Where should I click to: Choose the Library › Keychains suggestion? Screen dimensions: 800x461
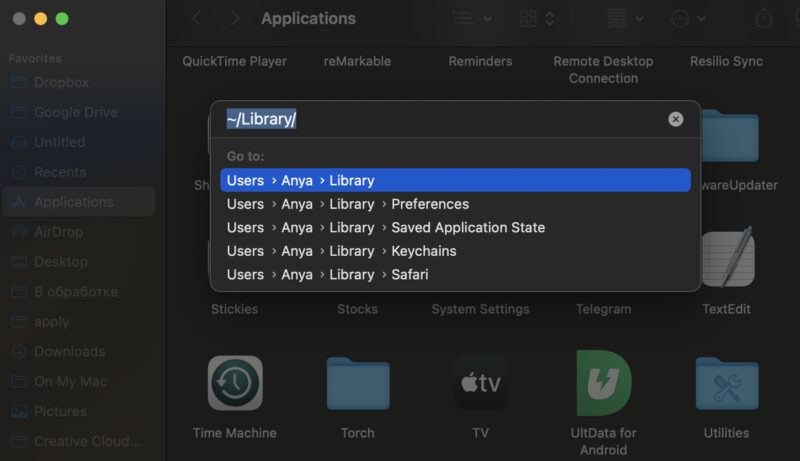pos(455,251)
